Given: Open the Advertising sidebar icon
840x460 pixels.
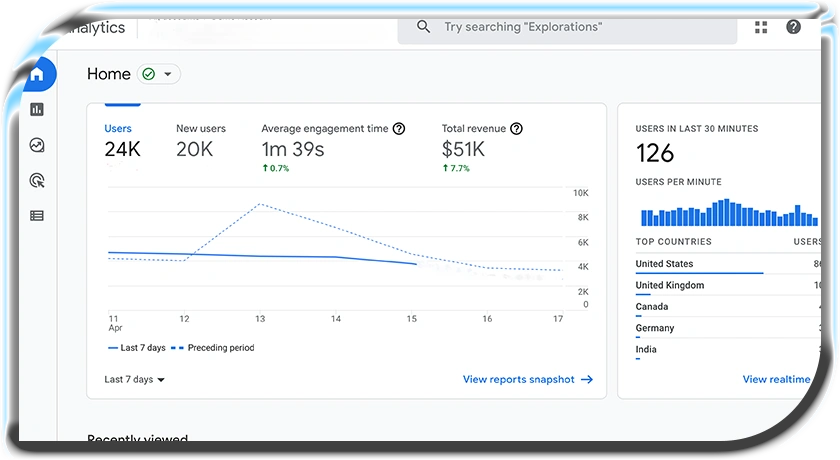Looking at the screenshot, I should [x=37, y=181].
